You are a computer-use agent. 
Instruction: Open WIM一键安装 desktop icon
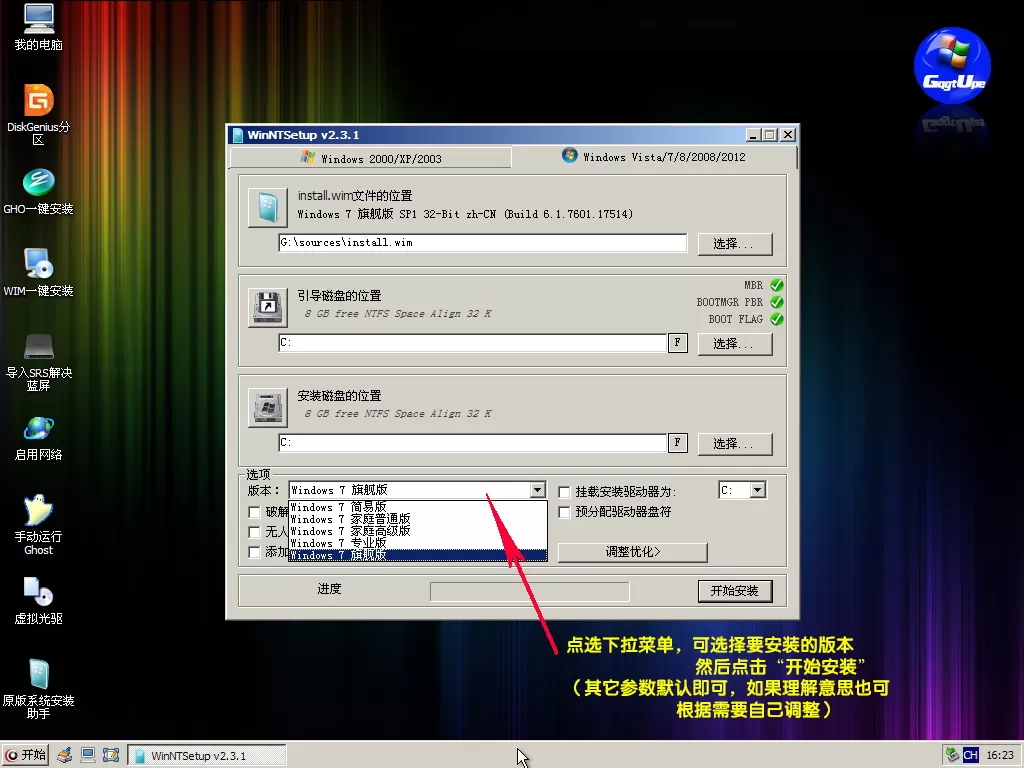tap(38, 265)
